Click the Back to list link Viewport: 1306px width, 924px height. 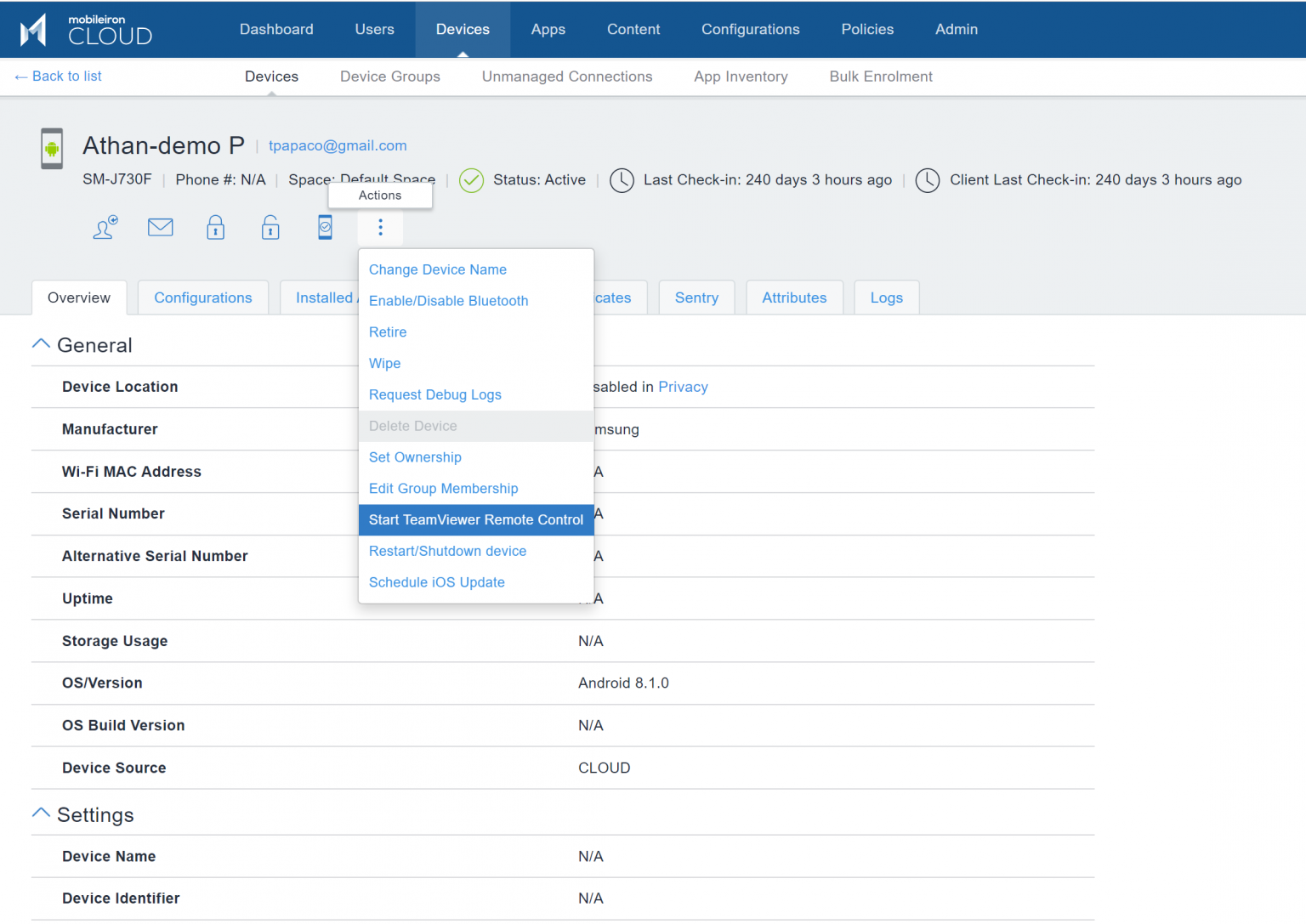(x=57, y=76)
